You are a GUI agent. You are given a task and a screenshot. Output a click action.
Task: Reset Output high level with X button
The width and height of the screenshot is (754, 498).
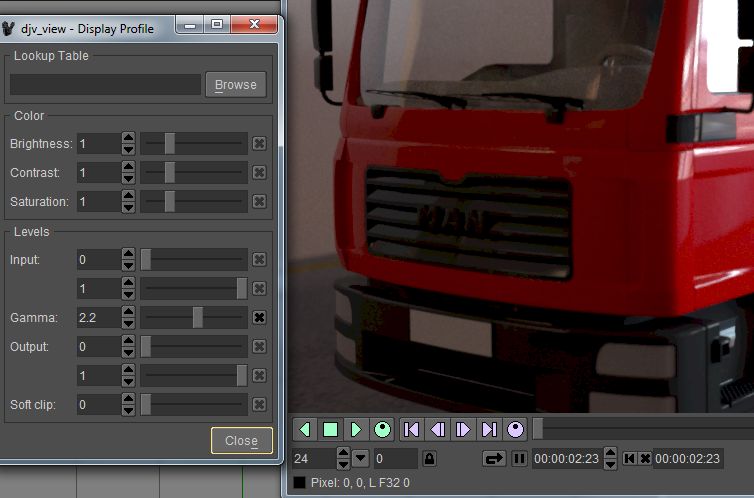click(x=259, y=375)
